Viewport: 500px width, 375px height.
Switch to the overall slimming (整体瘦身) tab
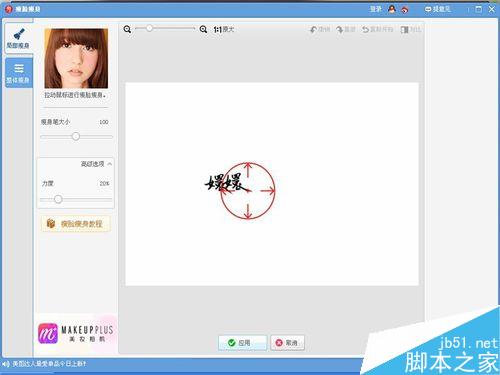[19, 73]
